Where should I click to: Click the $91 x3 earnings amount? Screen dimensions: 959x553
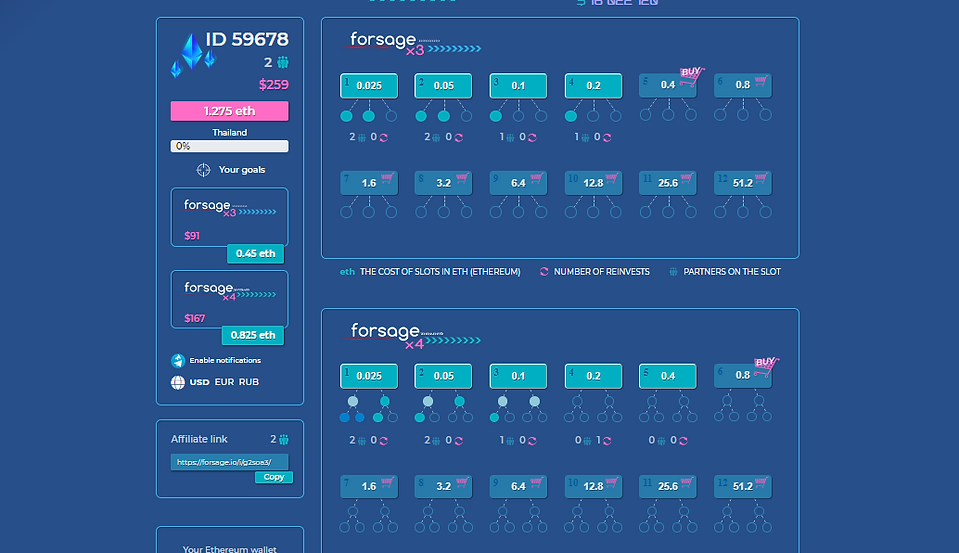pyautogui.click(x=192, y=236)
